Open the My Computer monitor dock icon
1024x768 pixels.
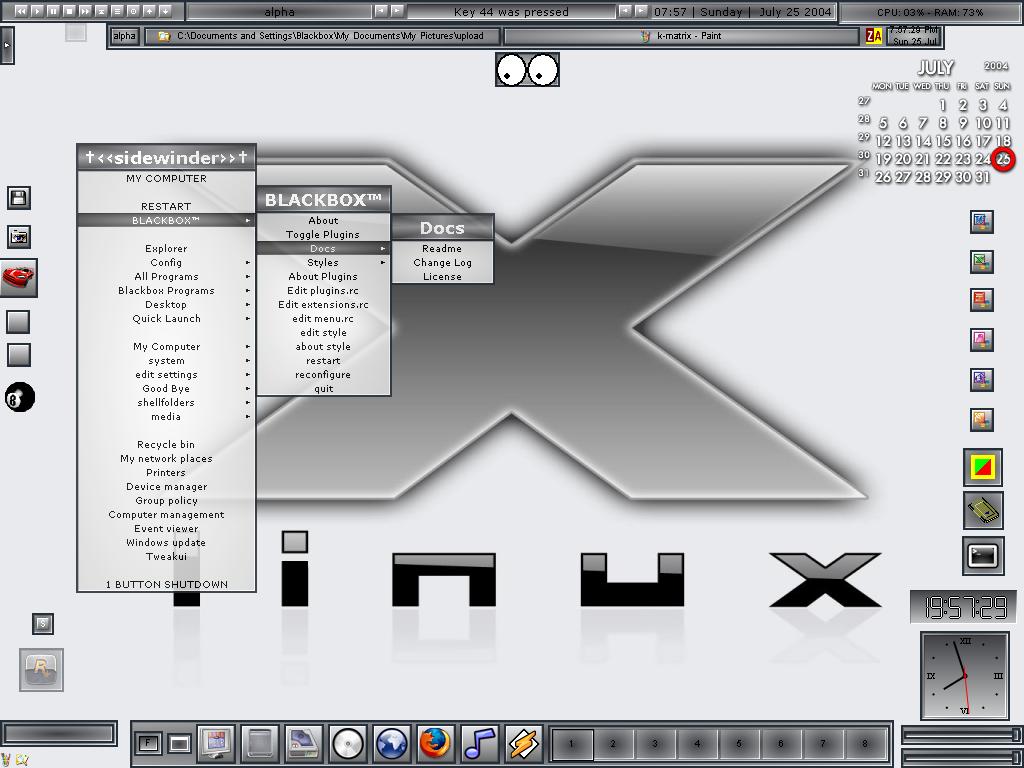216,743
